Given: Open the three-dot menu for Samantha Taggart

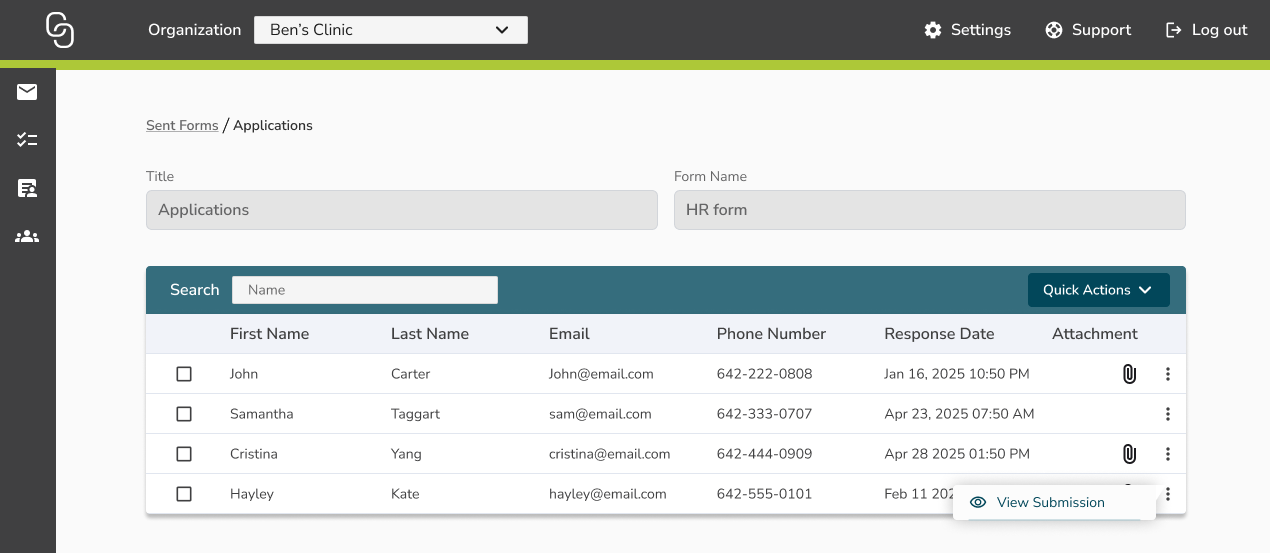Looking at the screenshot, I should click(1167, 414).
